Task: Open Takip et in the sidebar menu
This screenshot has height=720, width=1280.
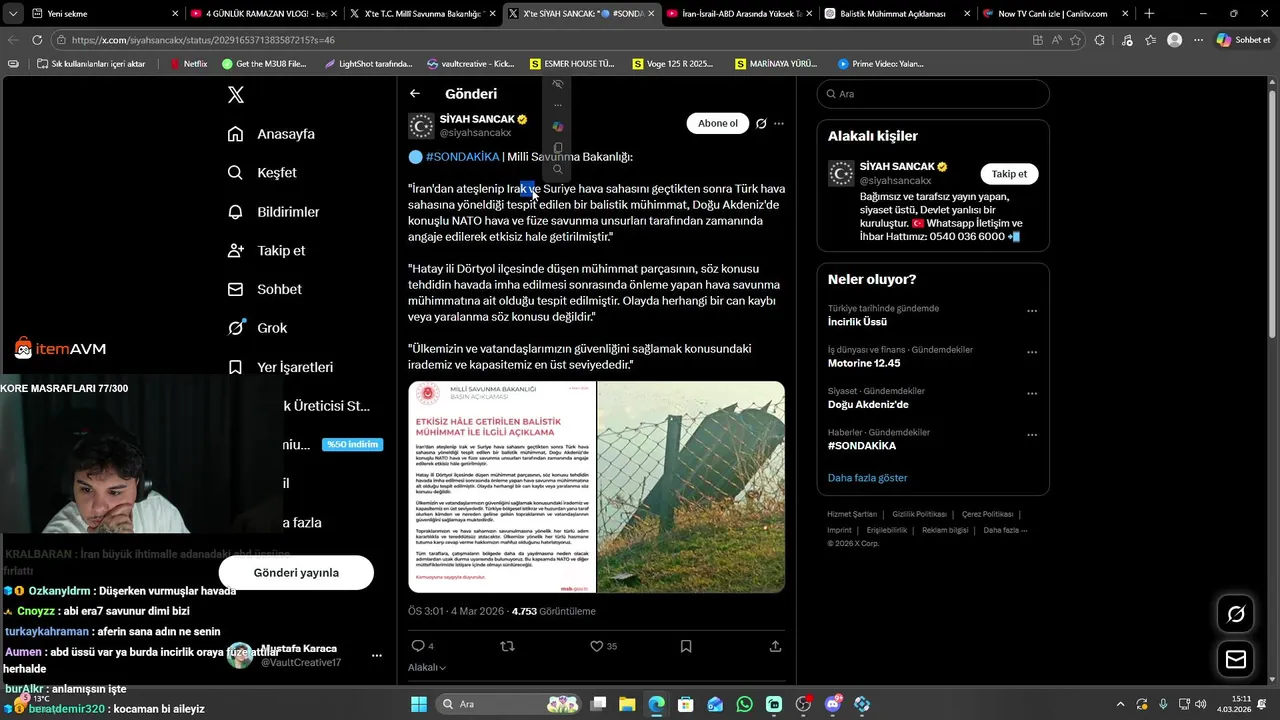Action: coord(266,251)
